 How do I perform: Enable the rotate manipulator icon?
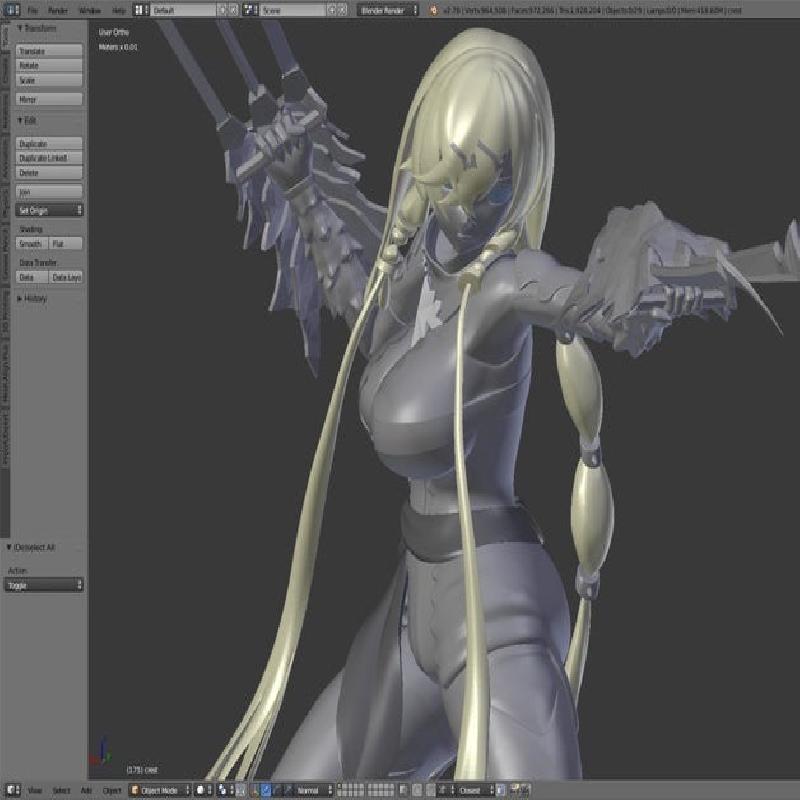coord(277,790)
